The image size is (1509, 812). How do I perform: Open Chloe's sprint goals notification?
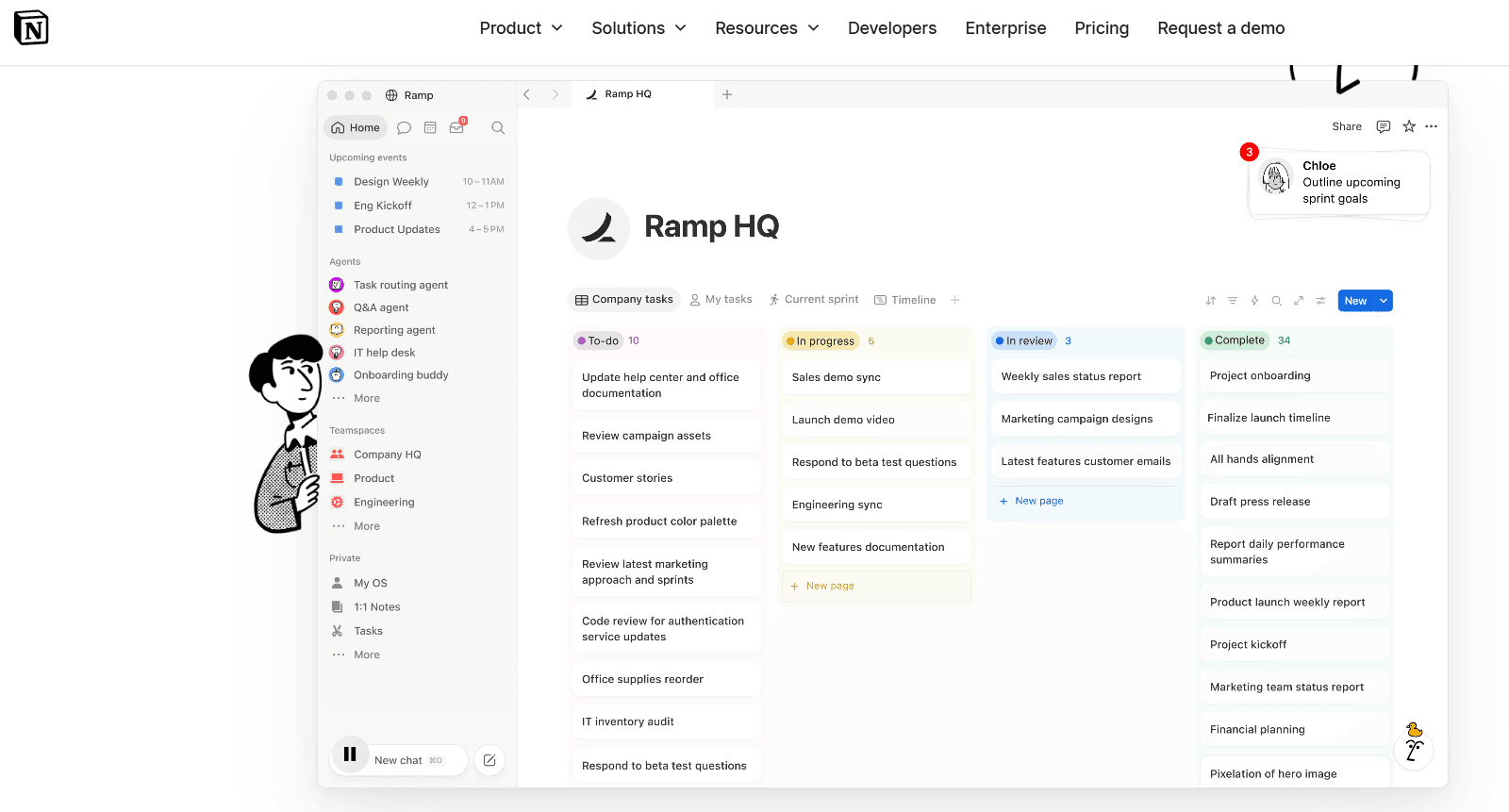[x=1339, y=183]
